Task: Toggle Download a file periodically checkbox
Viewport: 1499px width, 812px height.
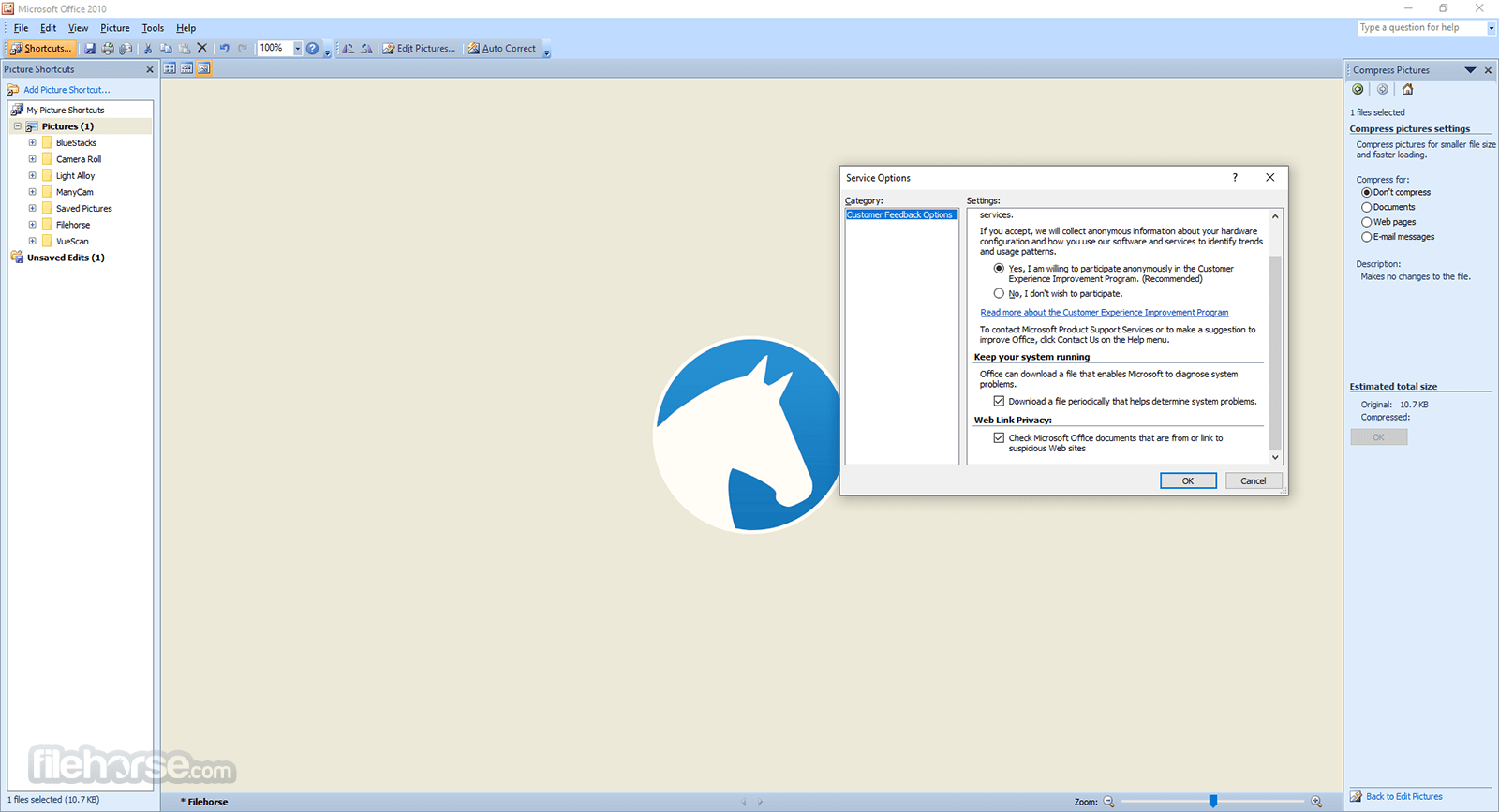Action: (x=999, y=402)
